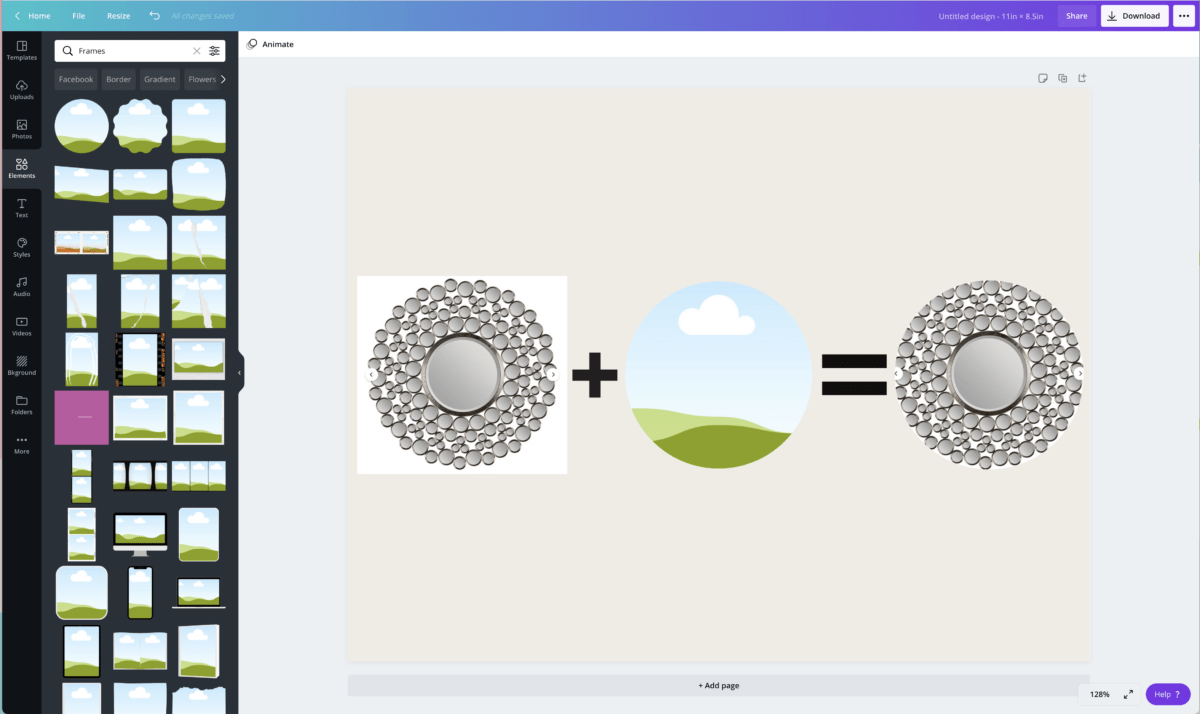
Task: Click the Share button
Action: coord(1076,16)
